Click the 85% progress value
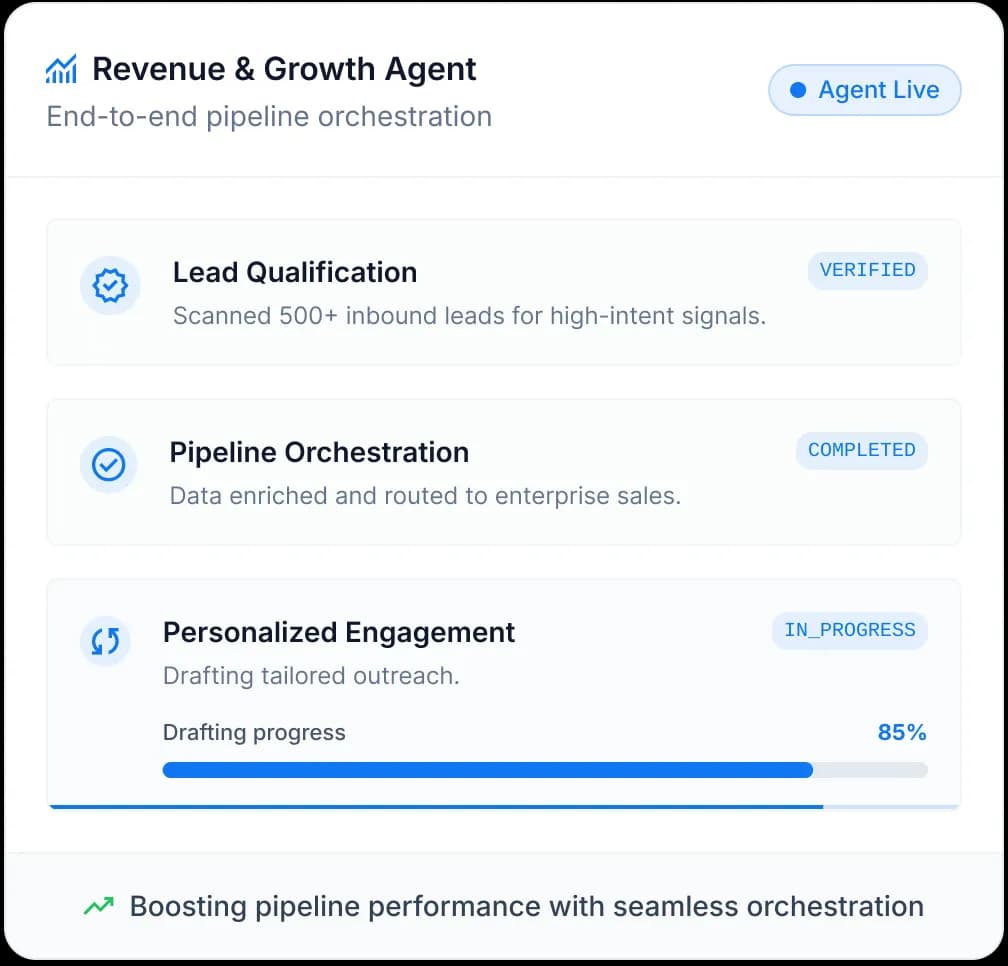 tap(901, 733)
